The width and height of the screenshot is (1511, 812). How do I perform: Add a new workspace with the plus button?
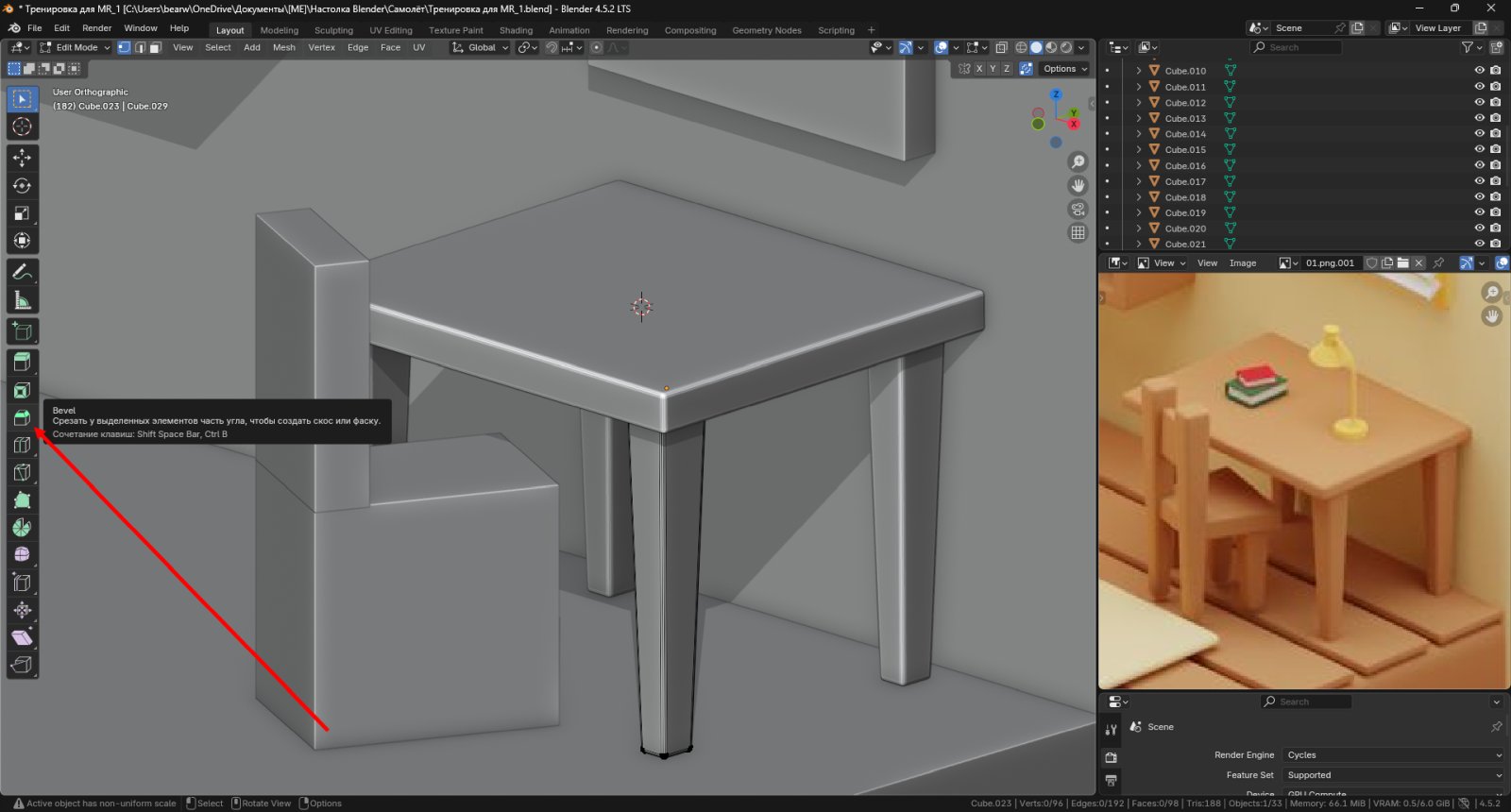click(871, 30)
